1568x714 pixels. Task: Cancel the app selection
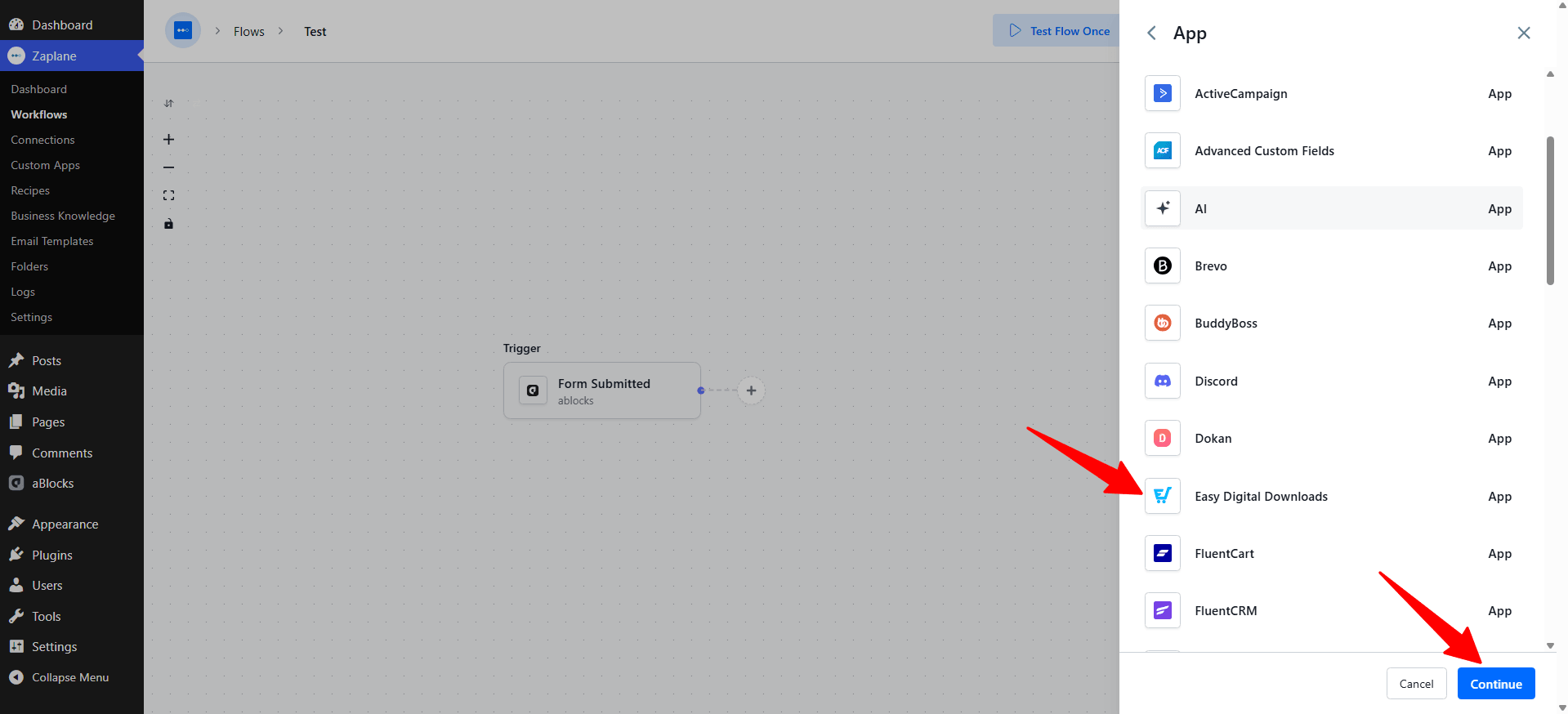pos(1417,684)
